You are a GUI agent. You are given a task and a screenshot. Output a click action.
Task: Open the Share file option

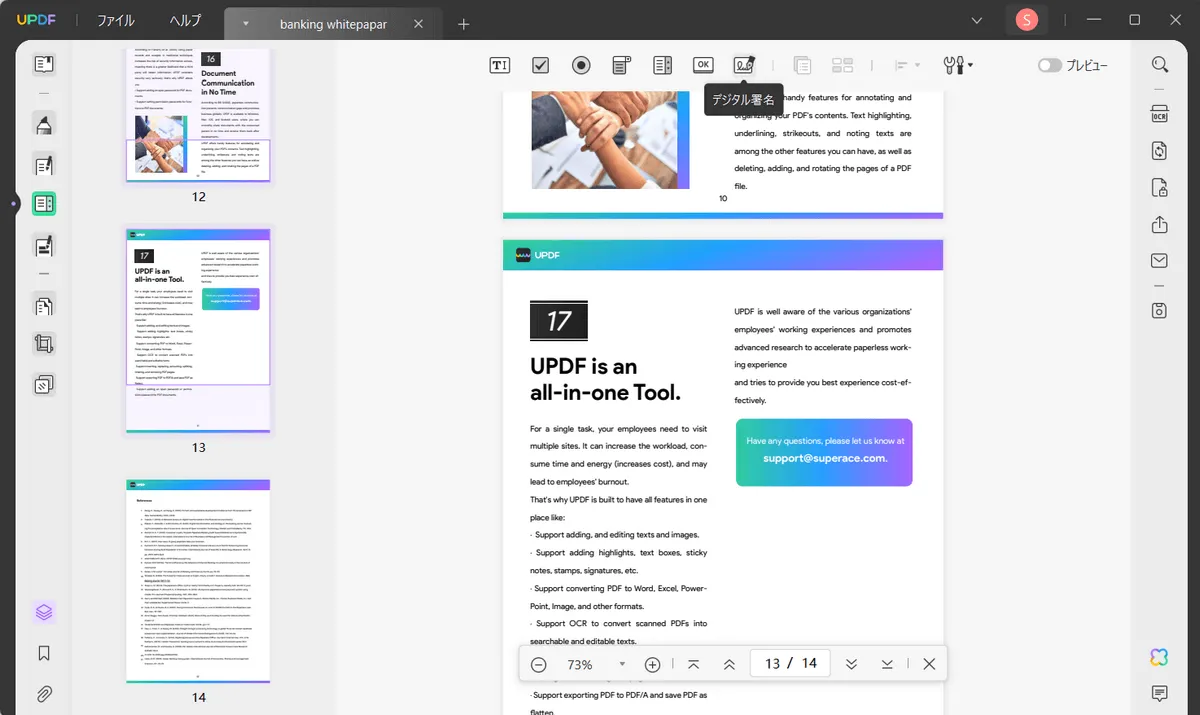click(1159, 224)
